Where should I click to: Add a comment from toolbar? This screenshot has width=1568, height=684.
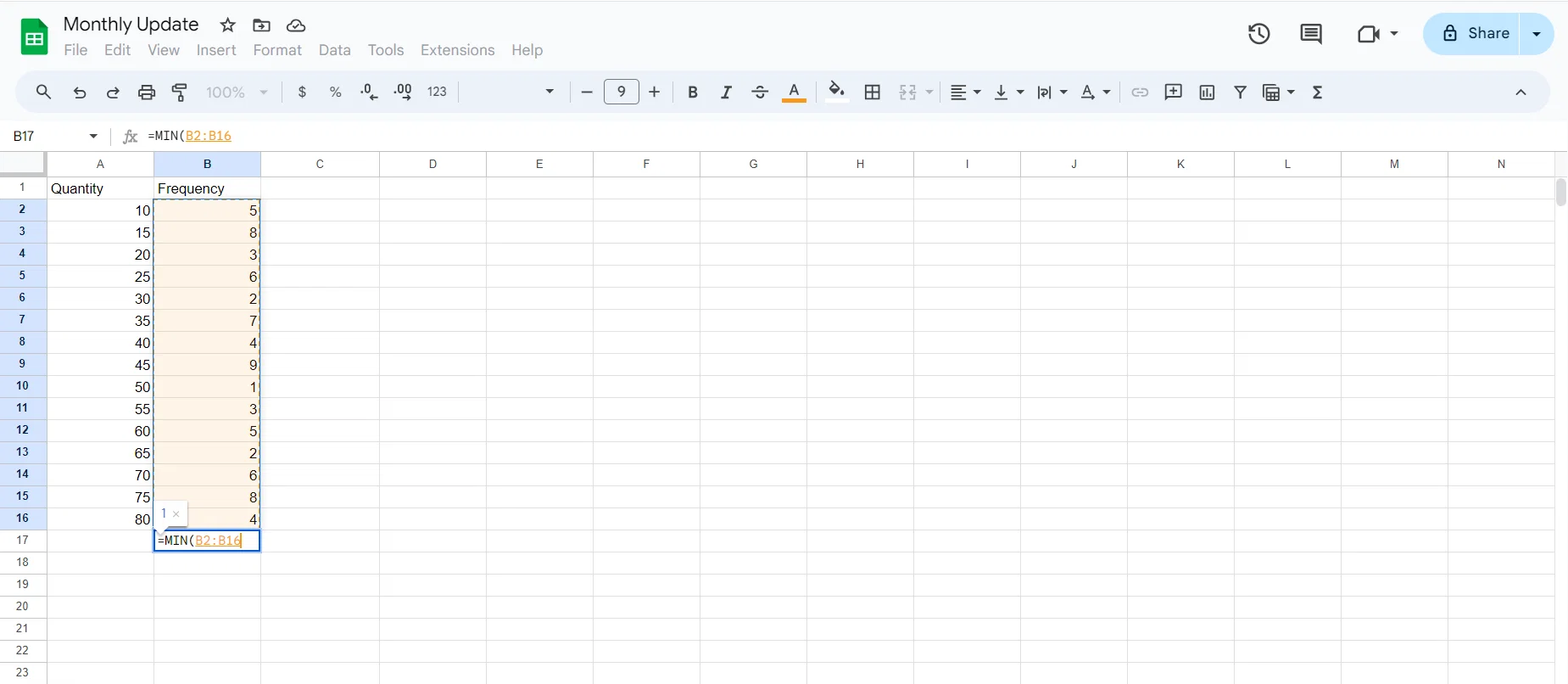[x=1174, y=93]
